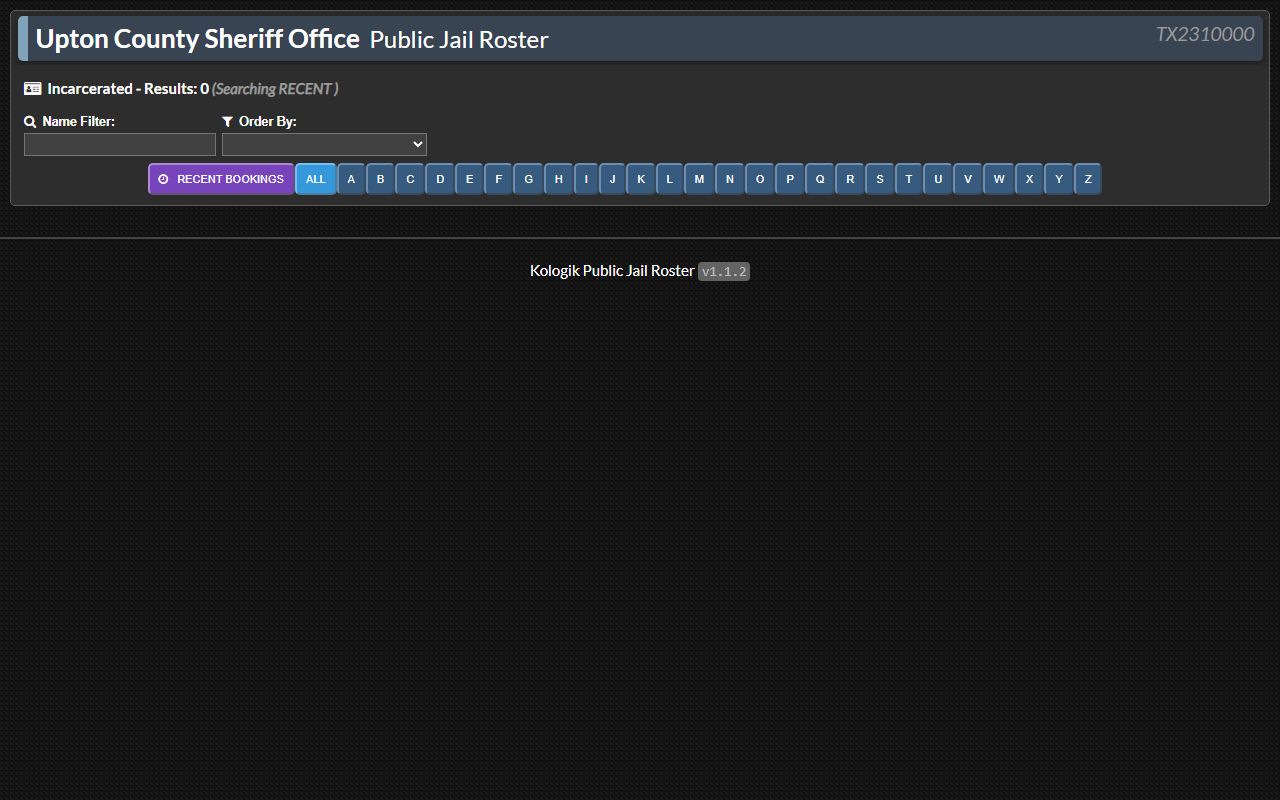
Task: Filter roster by letter C
Action: [x=410, y=179]
